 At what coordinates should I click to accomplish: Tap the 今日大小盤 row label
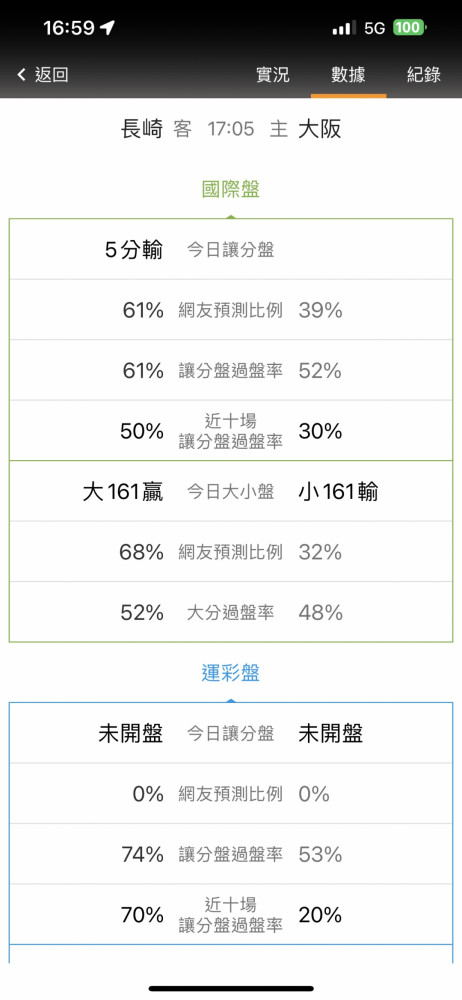pyautogui.click(x=230, y=492)
